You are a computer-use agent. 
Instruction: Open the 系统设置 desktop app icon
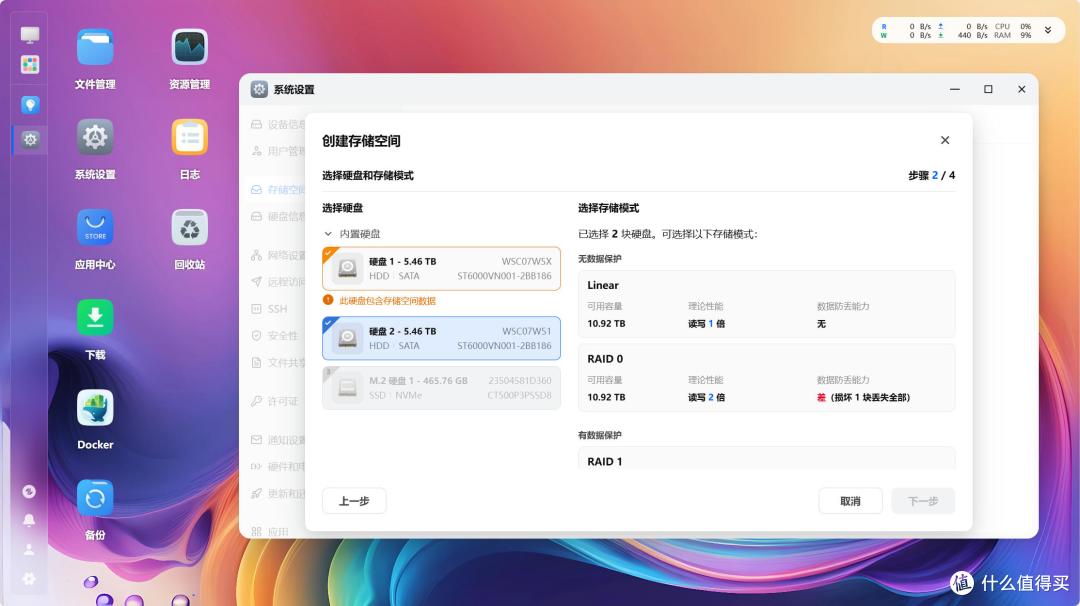pyautogui.click(x=95, y=138)
